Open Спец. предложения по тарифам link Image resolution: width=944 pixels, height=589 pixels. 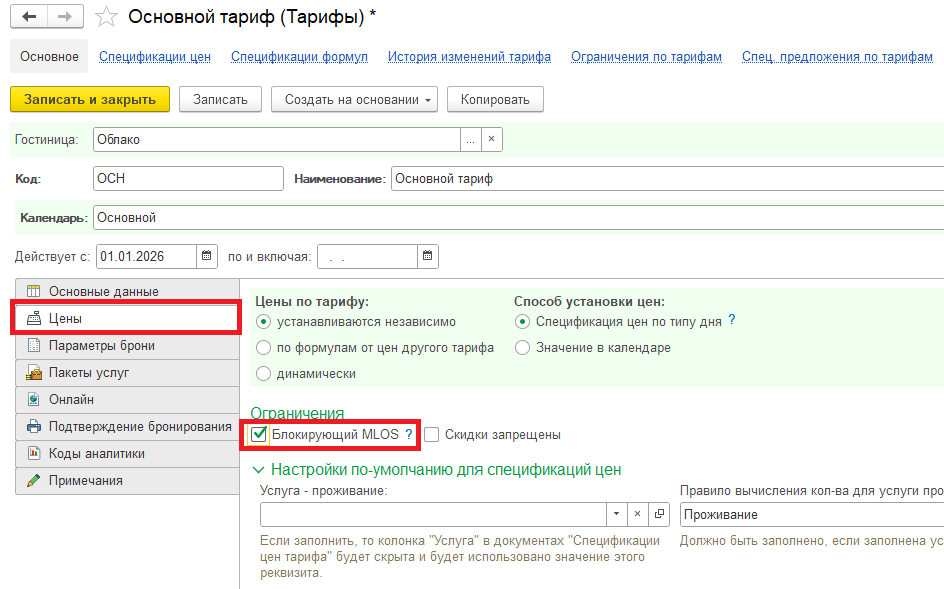837,57
